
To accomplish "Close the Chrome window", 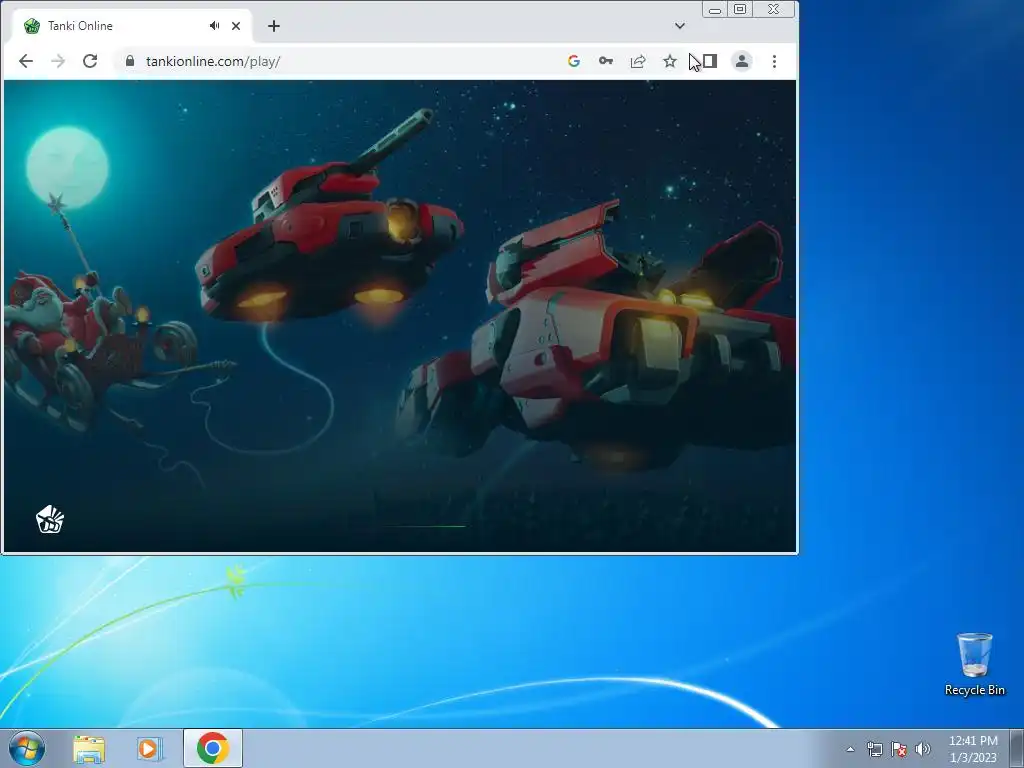I will (x=774, y=9).
